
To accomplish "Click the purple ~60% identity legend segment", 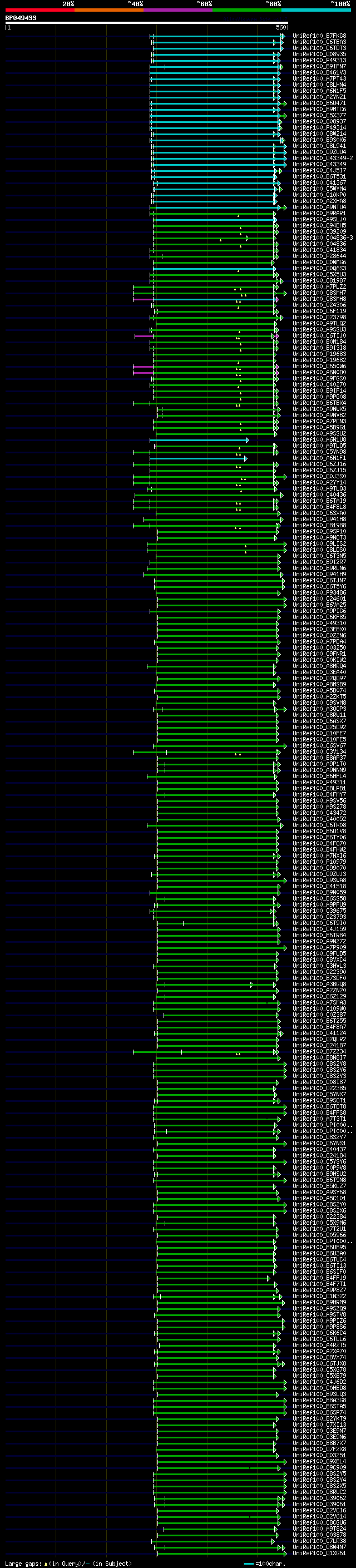I will [x=179, y=10].
